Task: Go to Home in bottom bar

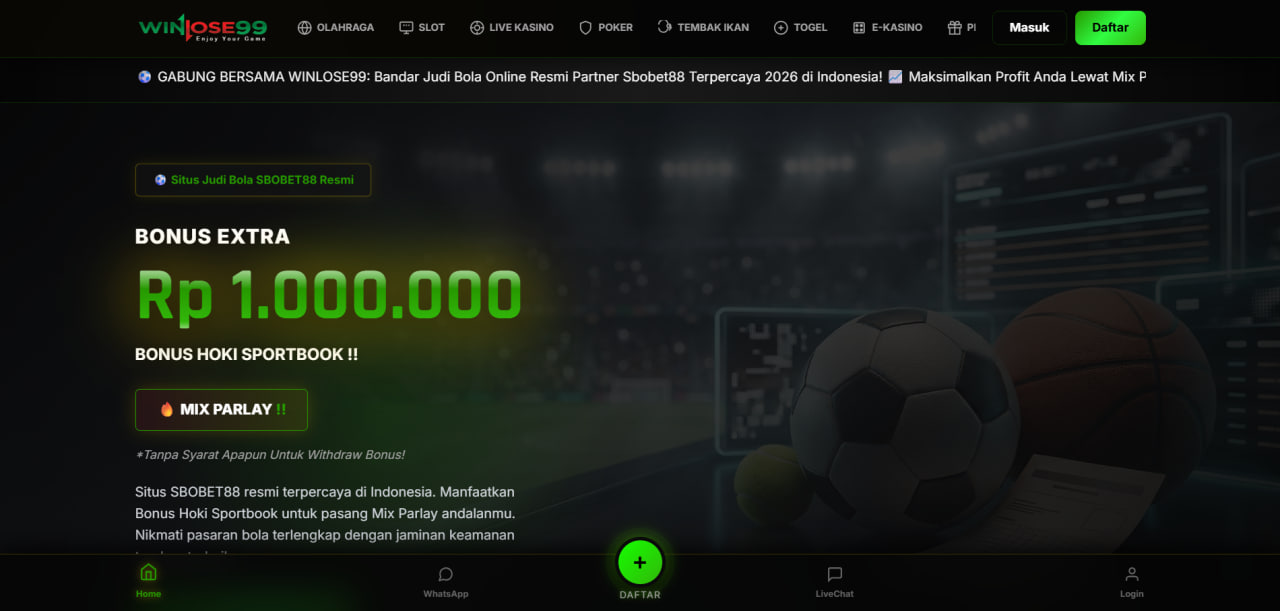Action: tap(148, 581)
